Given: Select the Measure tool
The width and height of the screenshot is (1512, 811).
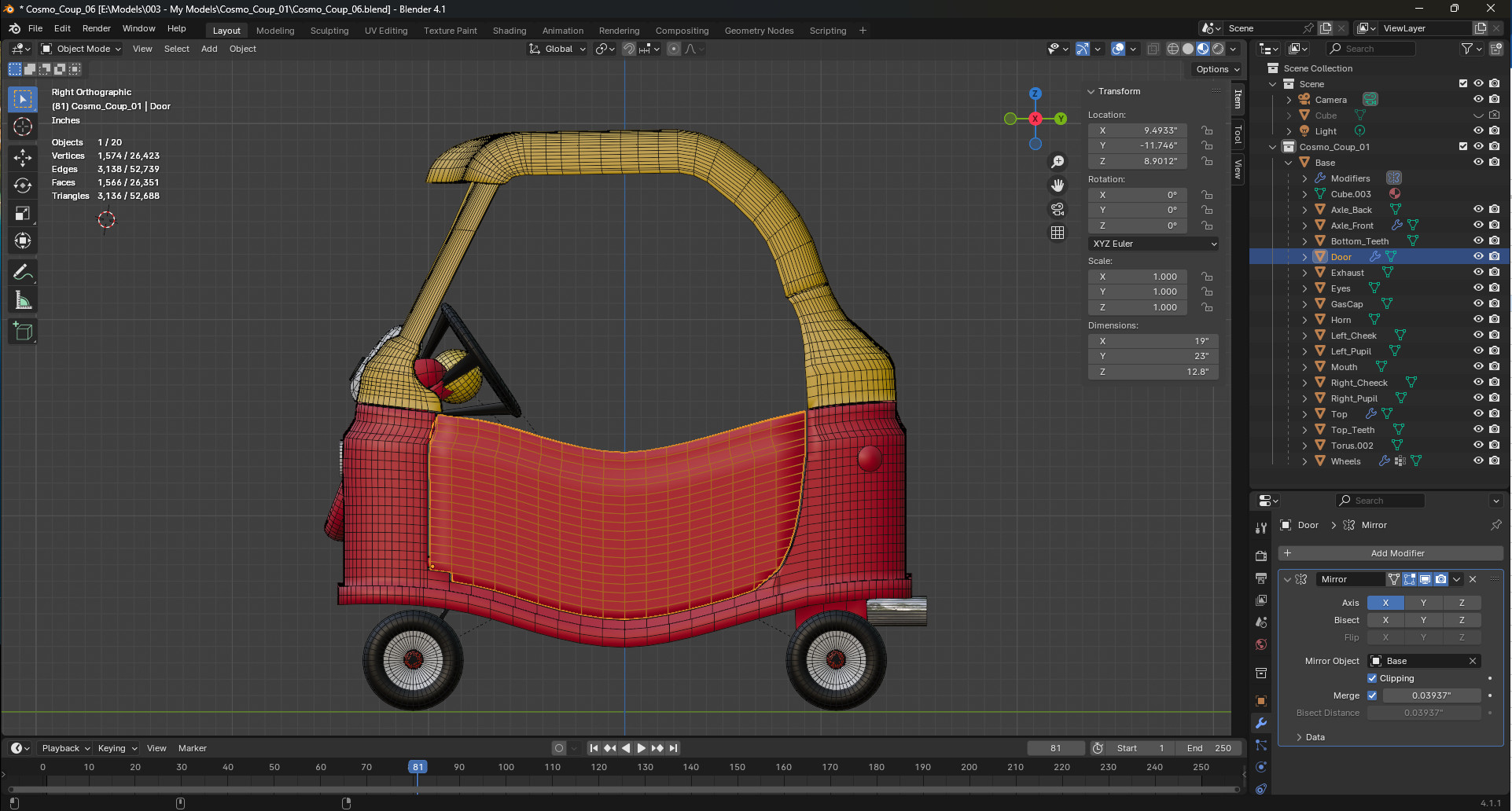Looking at the screenshot, I should 23,300.
